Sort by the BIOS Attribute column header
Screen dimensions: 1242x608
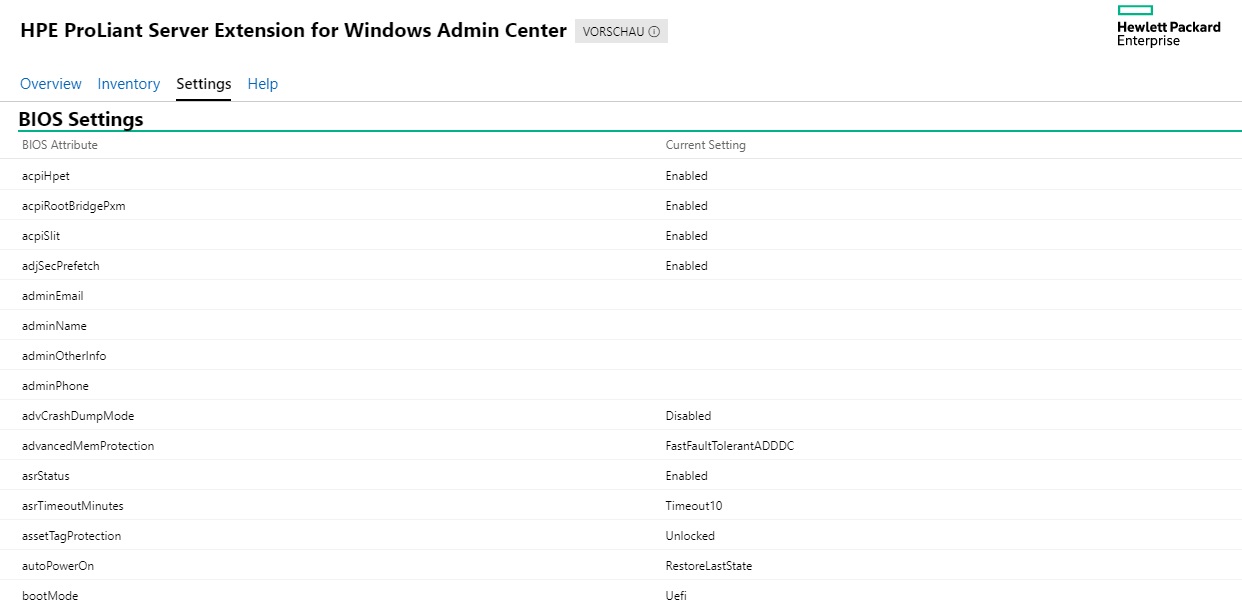[58, 145]
